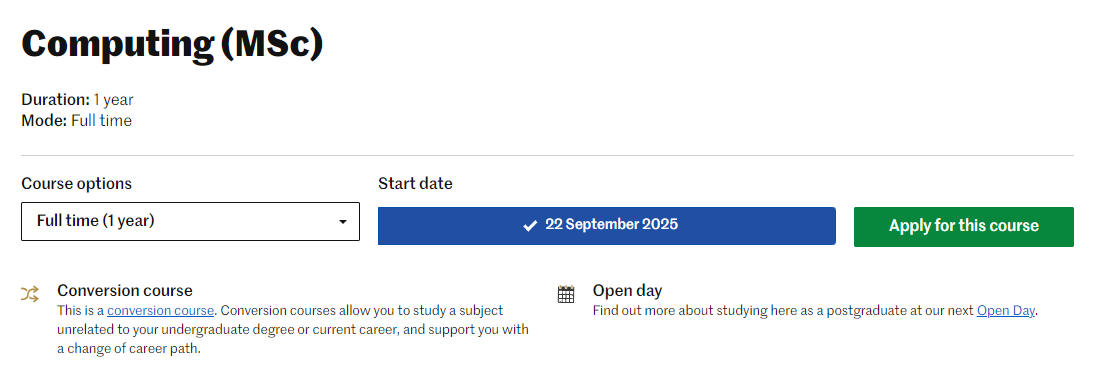1116x389 pixels.
Task: Click the Start date label
Action: coord(415,183)
